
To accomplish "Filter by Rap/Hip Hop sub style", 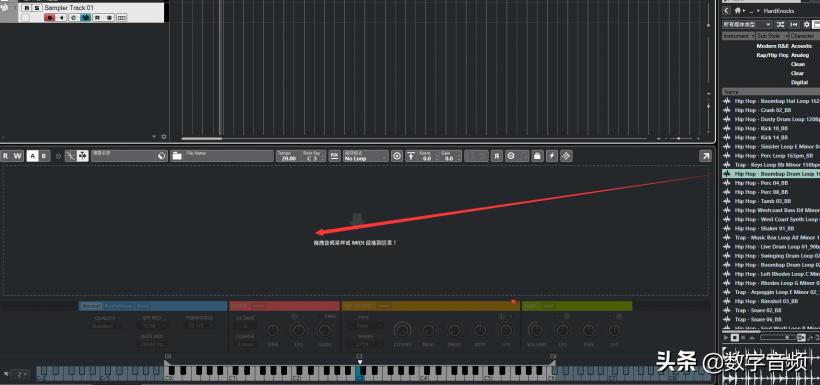I will point(772,55).
